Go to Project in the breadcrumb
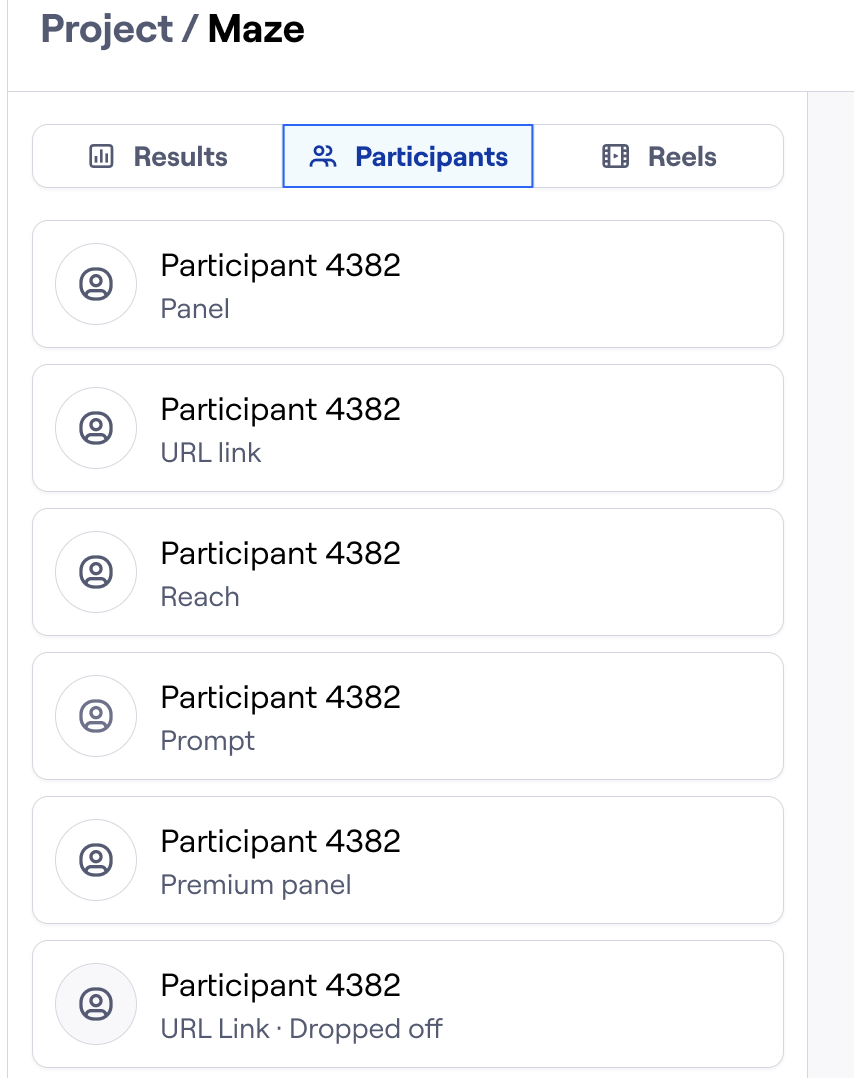 pyautogui.click(x=107, y=29)
